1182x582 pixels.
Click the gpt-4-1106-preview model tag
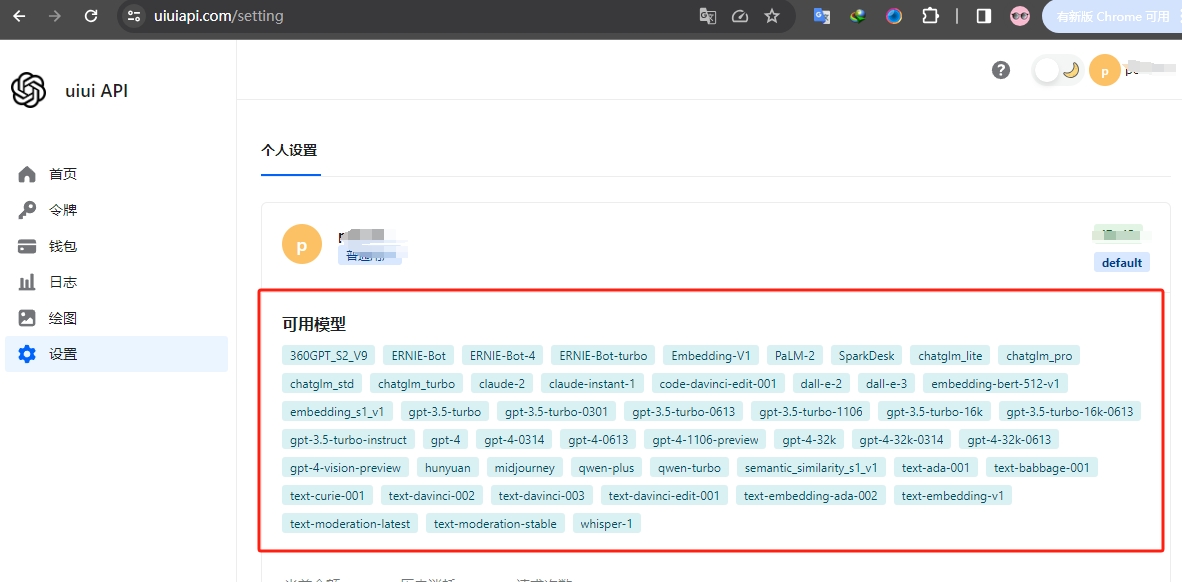tap(706, 440)
